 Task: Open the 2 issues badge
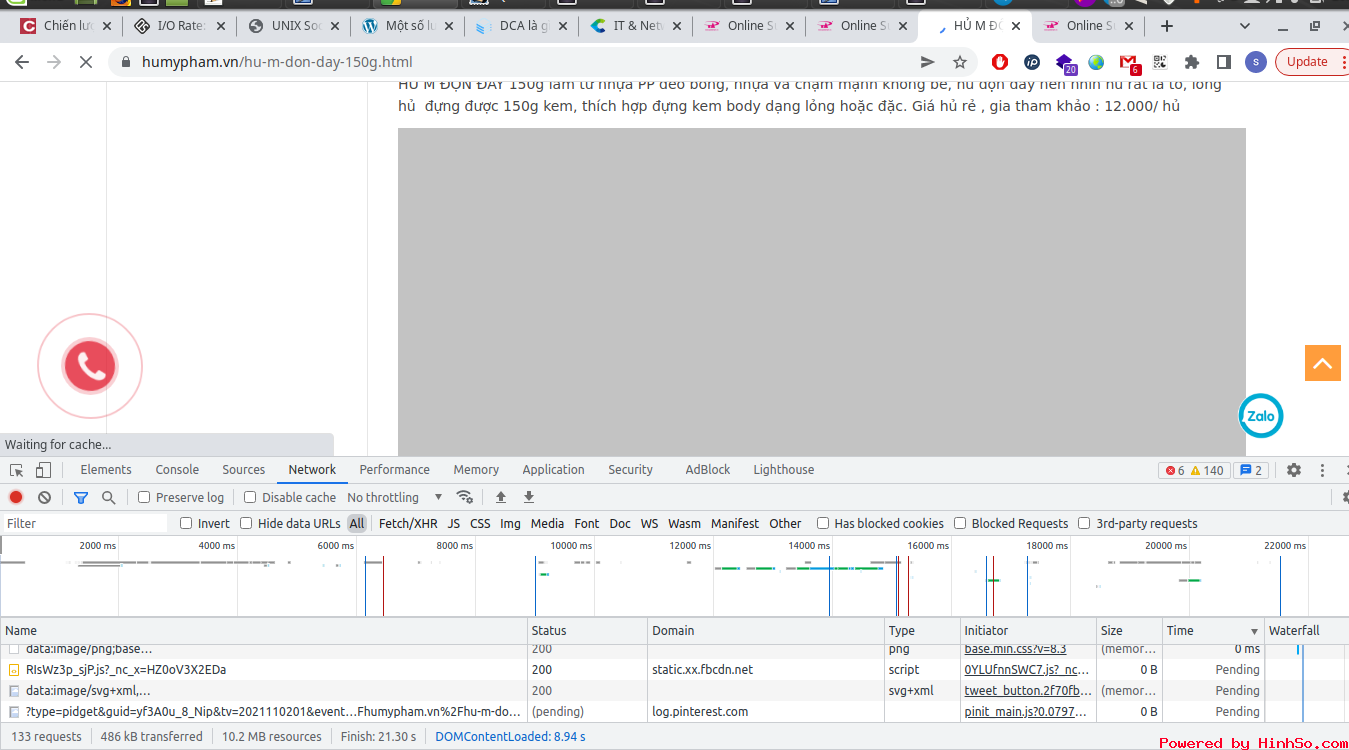[x=1251, y=470]
